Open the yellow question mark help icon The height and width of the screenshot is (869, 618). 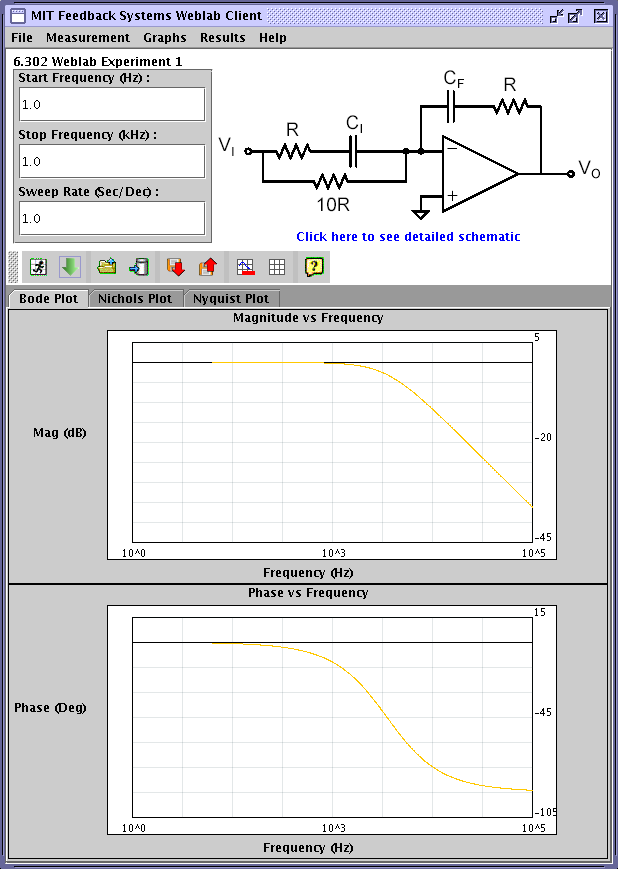tap(314, 267)
